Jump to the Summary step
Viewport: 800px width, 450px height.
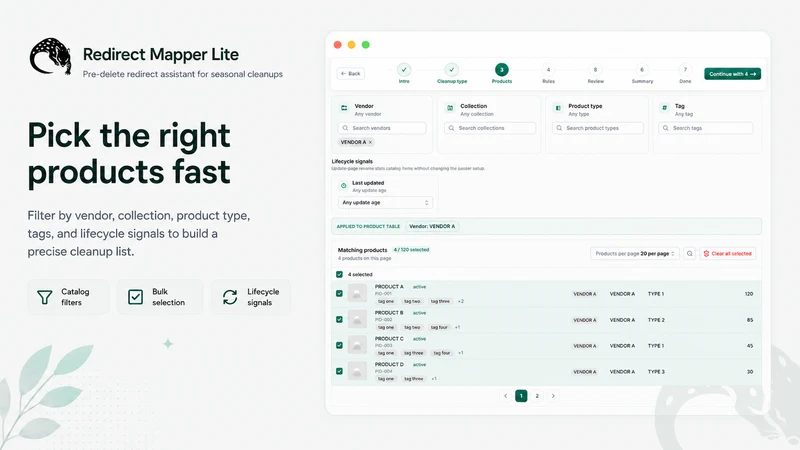(x=642, y=73)
